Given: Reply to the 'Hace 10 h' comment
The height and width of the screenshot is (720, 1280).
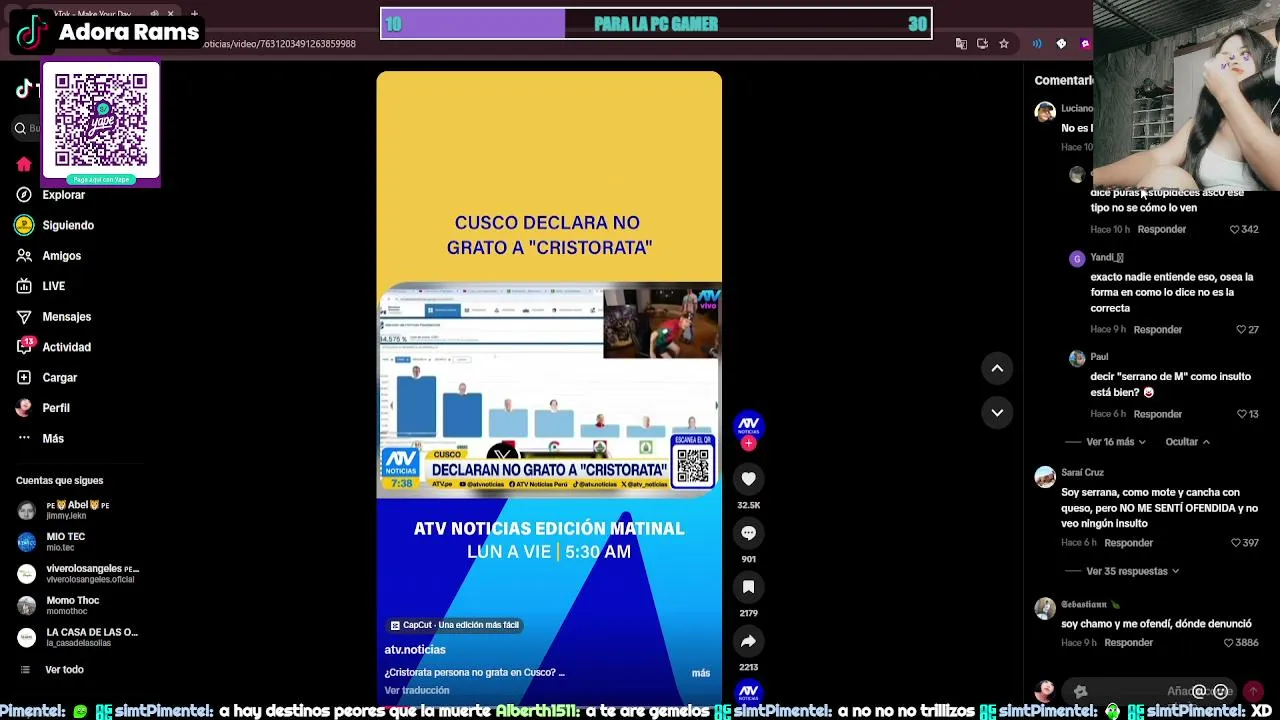Looking at the screenshot, I should coord(1162,230).
